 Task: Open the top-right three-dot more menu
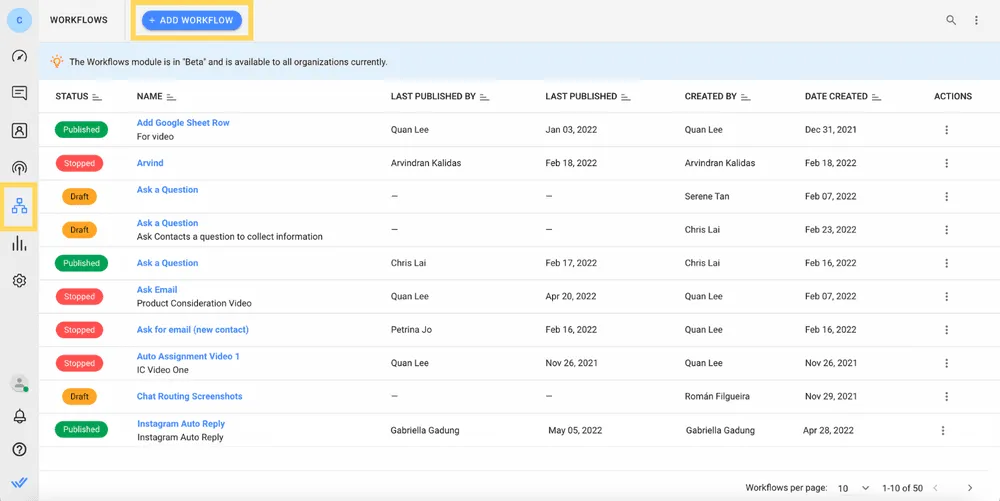point(976,20)
